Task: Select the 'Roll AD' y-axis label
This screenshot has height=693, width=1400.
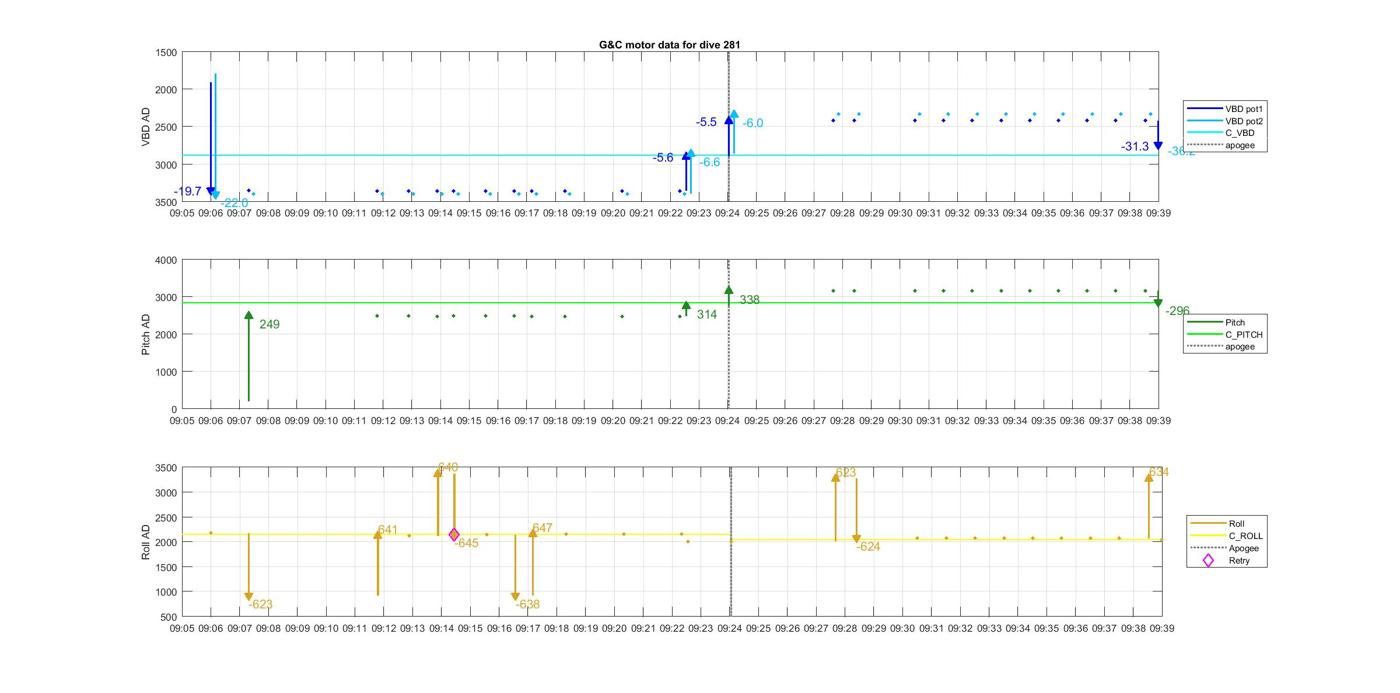Action: point(146,542)
